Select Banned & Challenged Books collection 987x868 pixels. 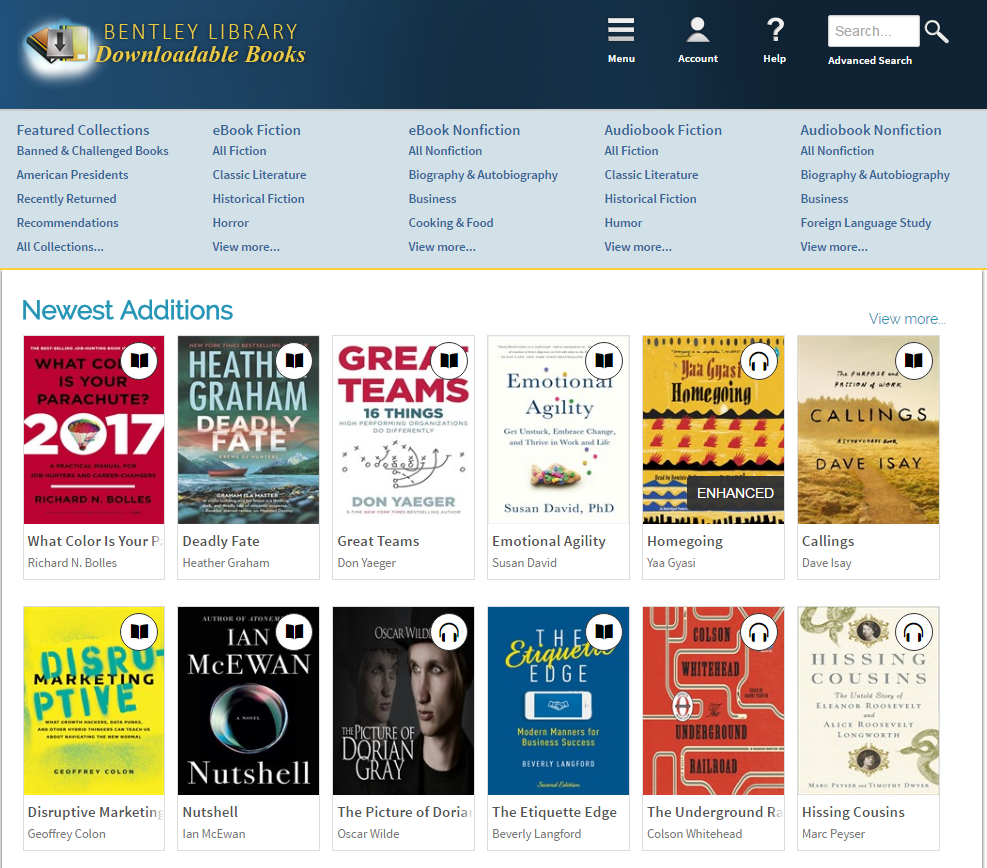click(x=92, y=151)
